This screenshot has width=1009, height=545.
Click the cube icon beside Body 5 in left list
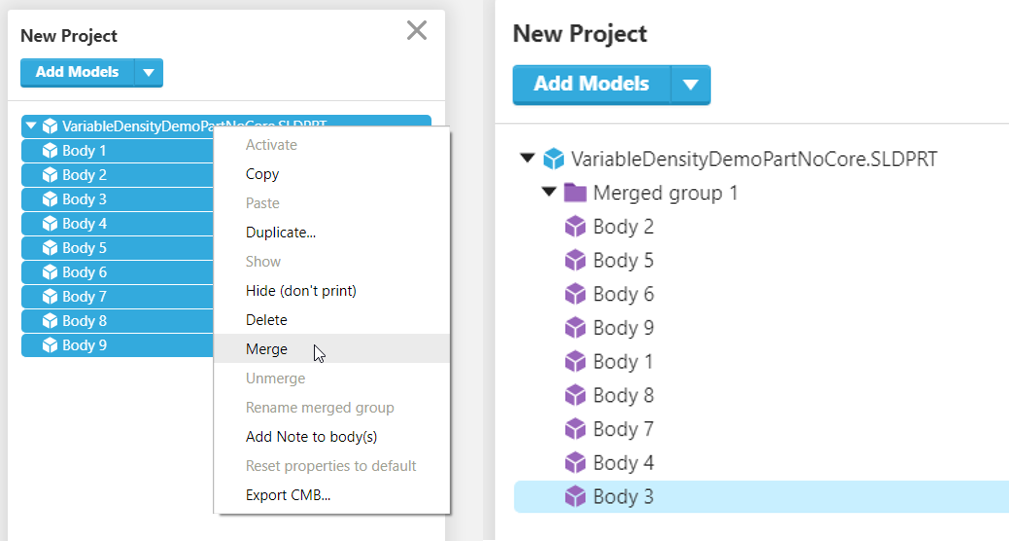(50, 248)
